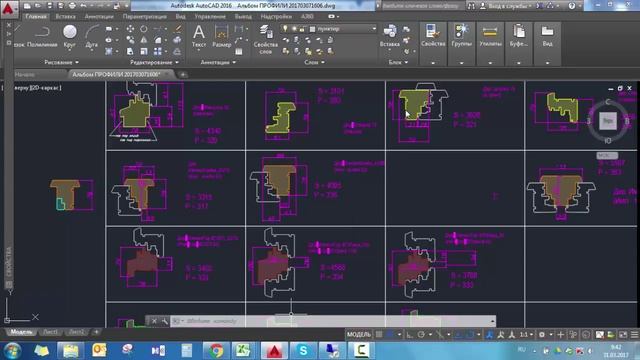Expand the Рисование panel
The height and width of the screenshot is (360, 640).
coord(61,62)
